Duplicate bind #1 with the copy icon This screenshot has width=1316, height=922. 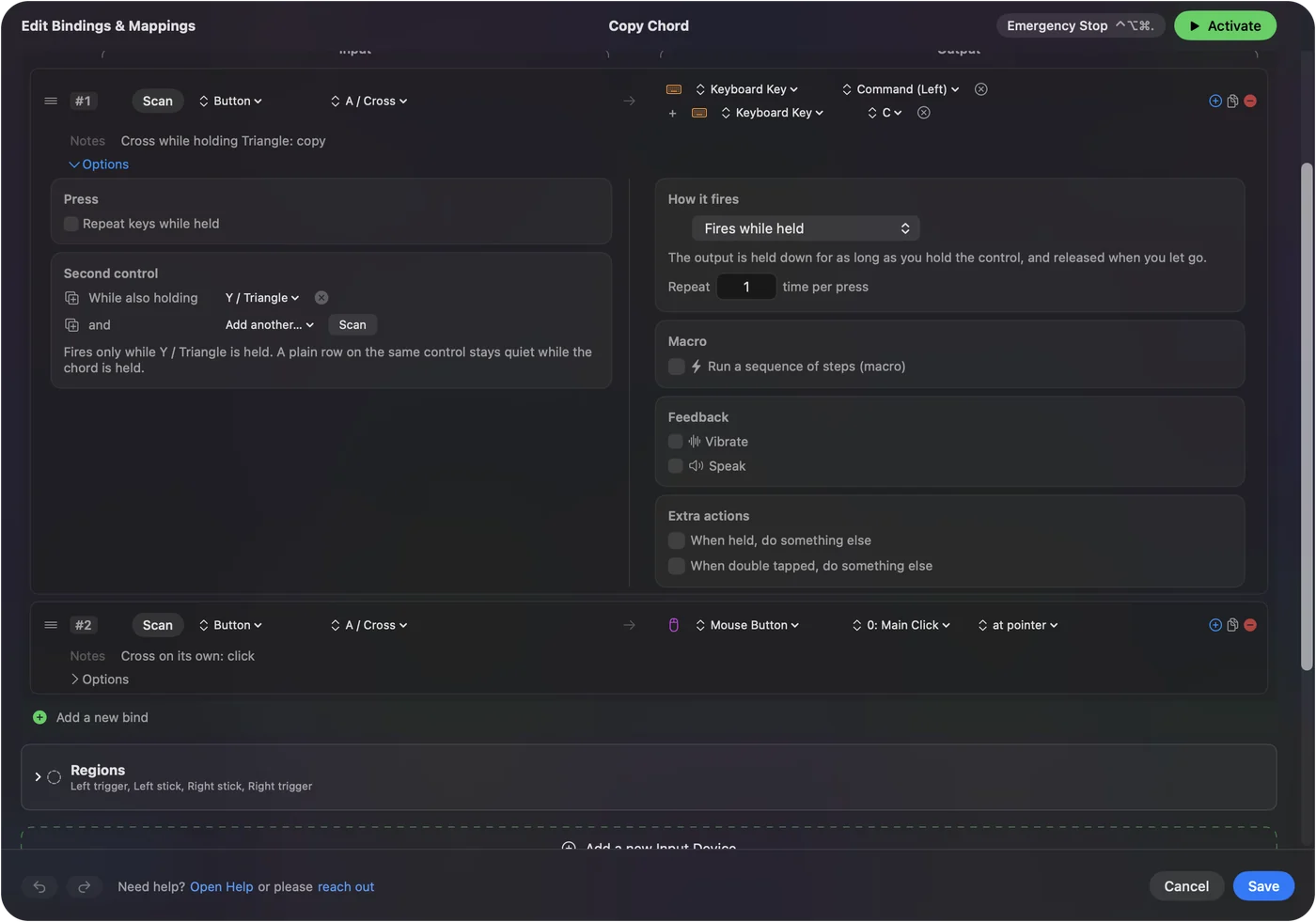1232,101
